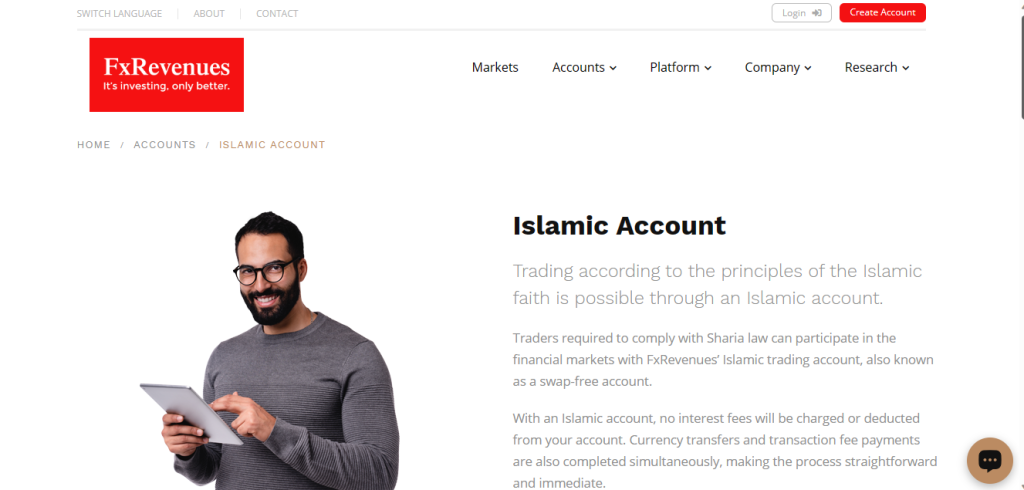Click the Login button
Viewport: 1024px width, 490px height.
click(x=801, y=13)
